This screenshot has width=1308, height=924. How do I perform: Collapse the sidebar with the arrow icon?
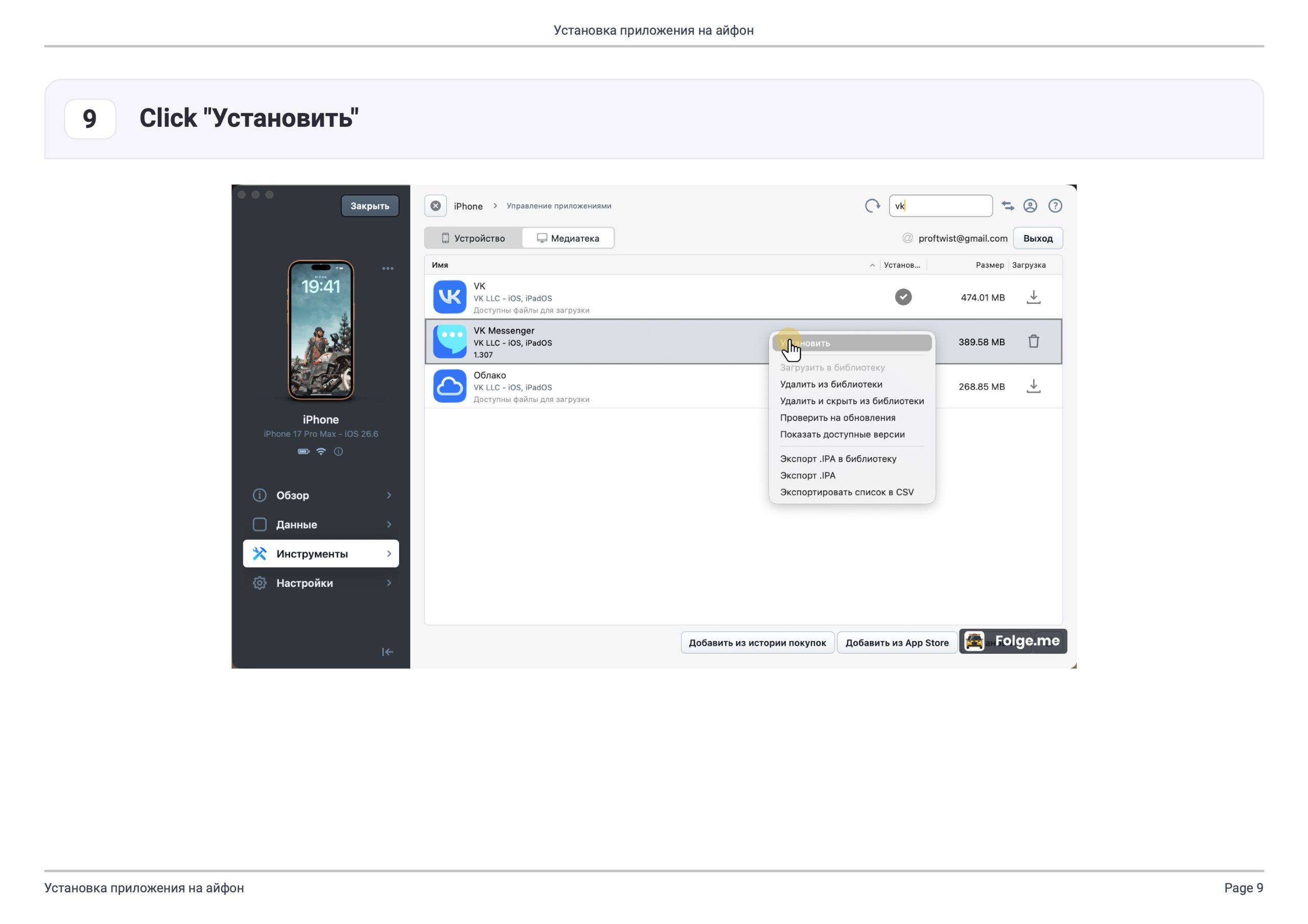(387, 652)
